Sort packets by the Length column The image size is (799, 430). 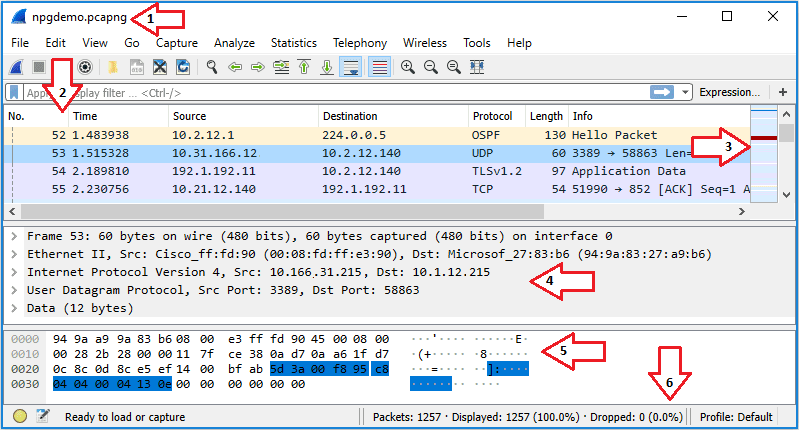(x=546, y=116)
